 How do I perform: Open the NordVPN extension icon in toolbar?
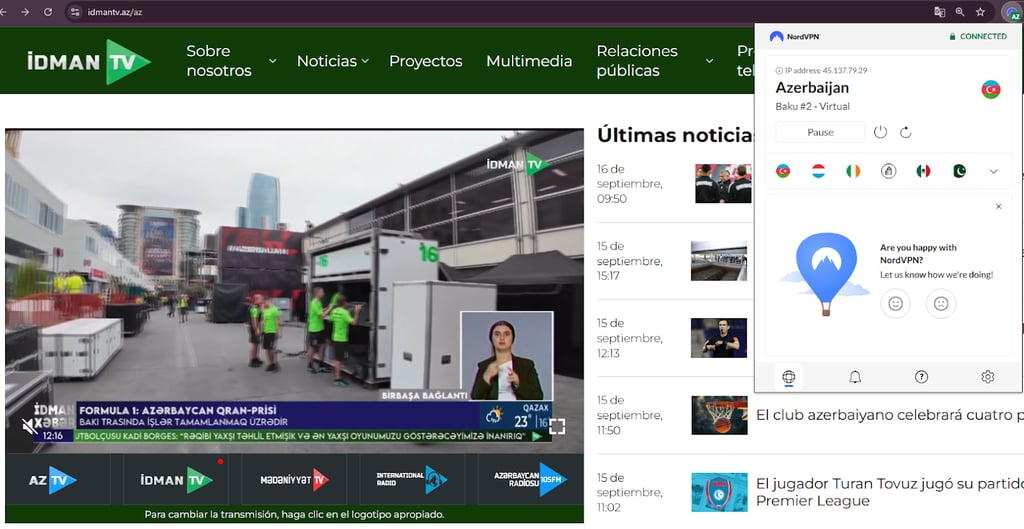tap(1012, 12)
